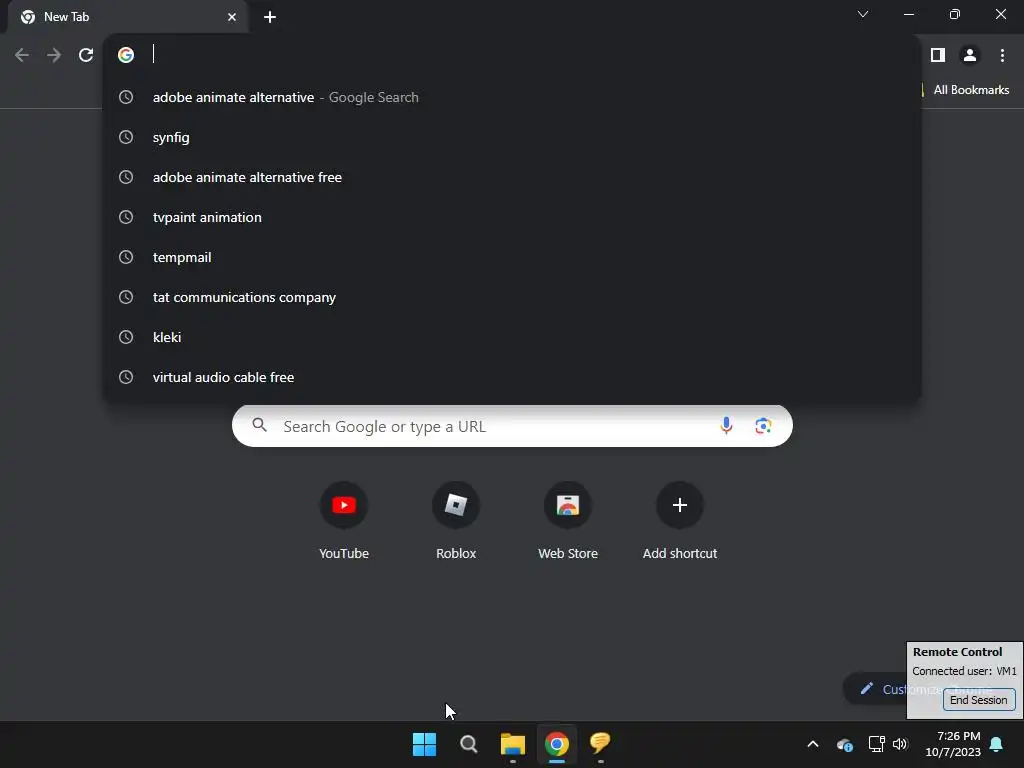Screen dimensions: 1024x768
Task: Select the kleki suggestion
Action: point(512,337)
